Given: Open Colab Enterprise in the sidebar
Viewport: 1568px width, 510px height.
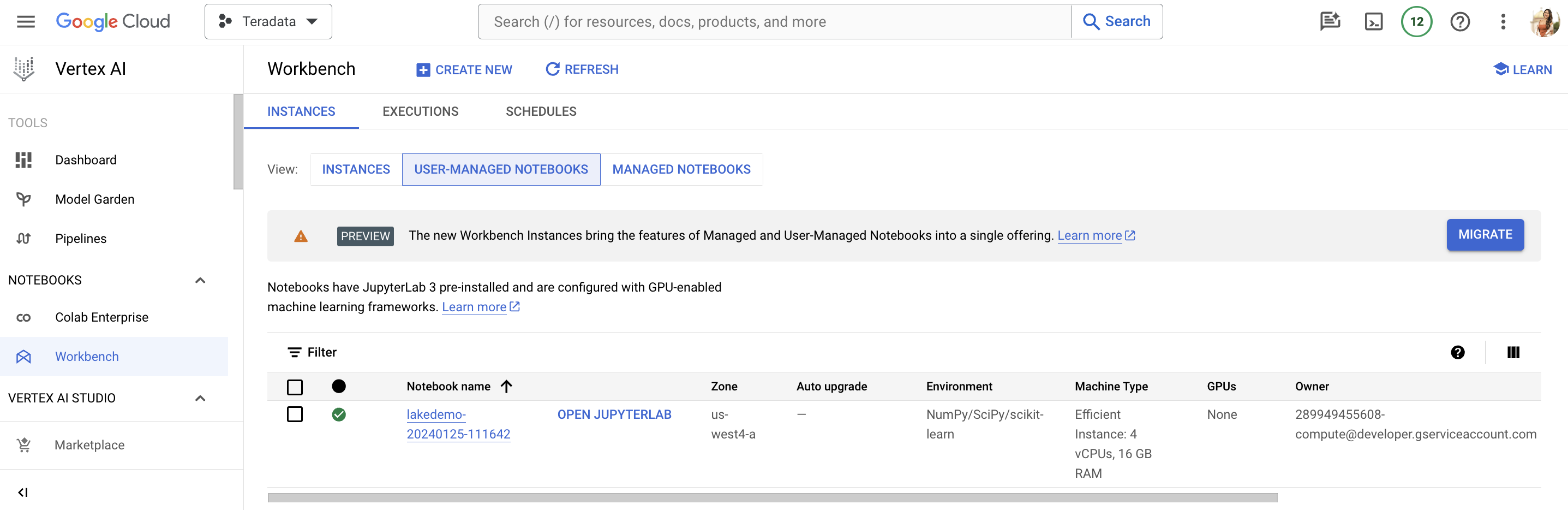Looking at the screenshot, I should [114, 317].
